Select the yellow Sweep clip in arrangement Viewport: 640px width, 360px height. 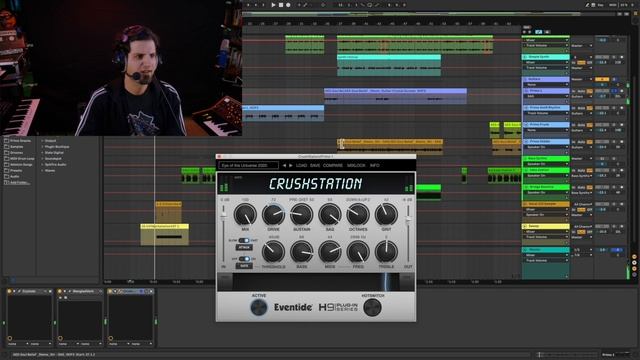(x=164, y=234)
